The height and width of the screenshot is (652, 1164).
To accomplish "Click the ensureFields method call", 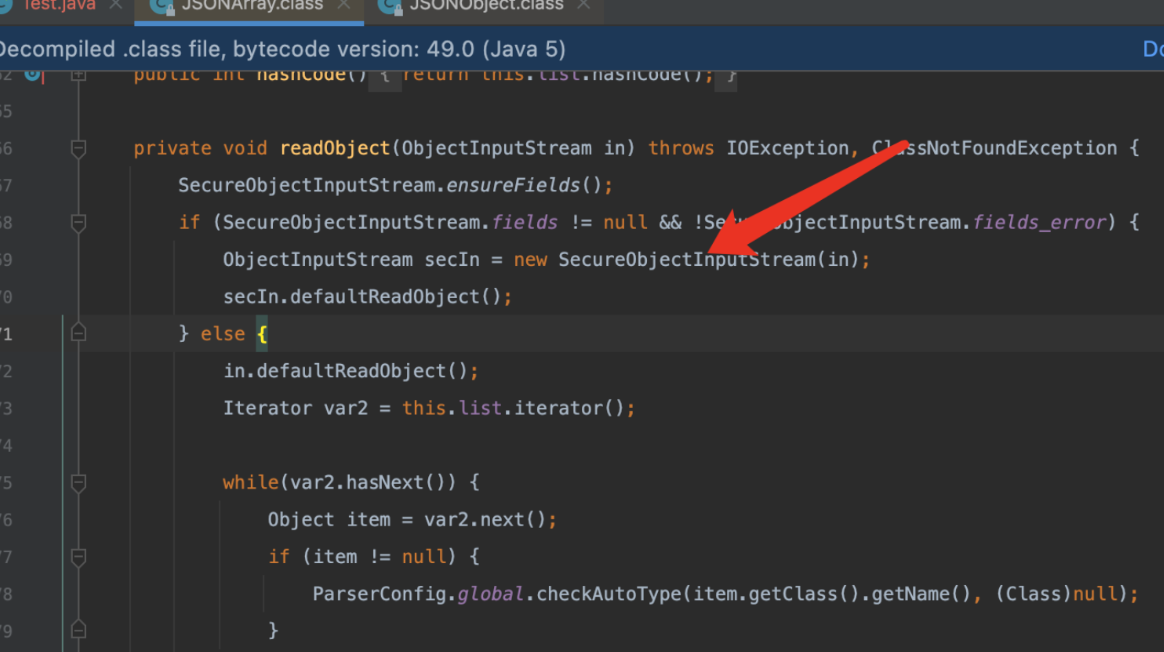I will [512, 185].
